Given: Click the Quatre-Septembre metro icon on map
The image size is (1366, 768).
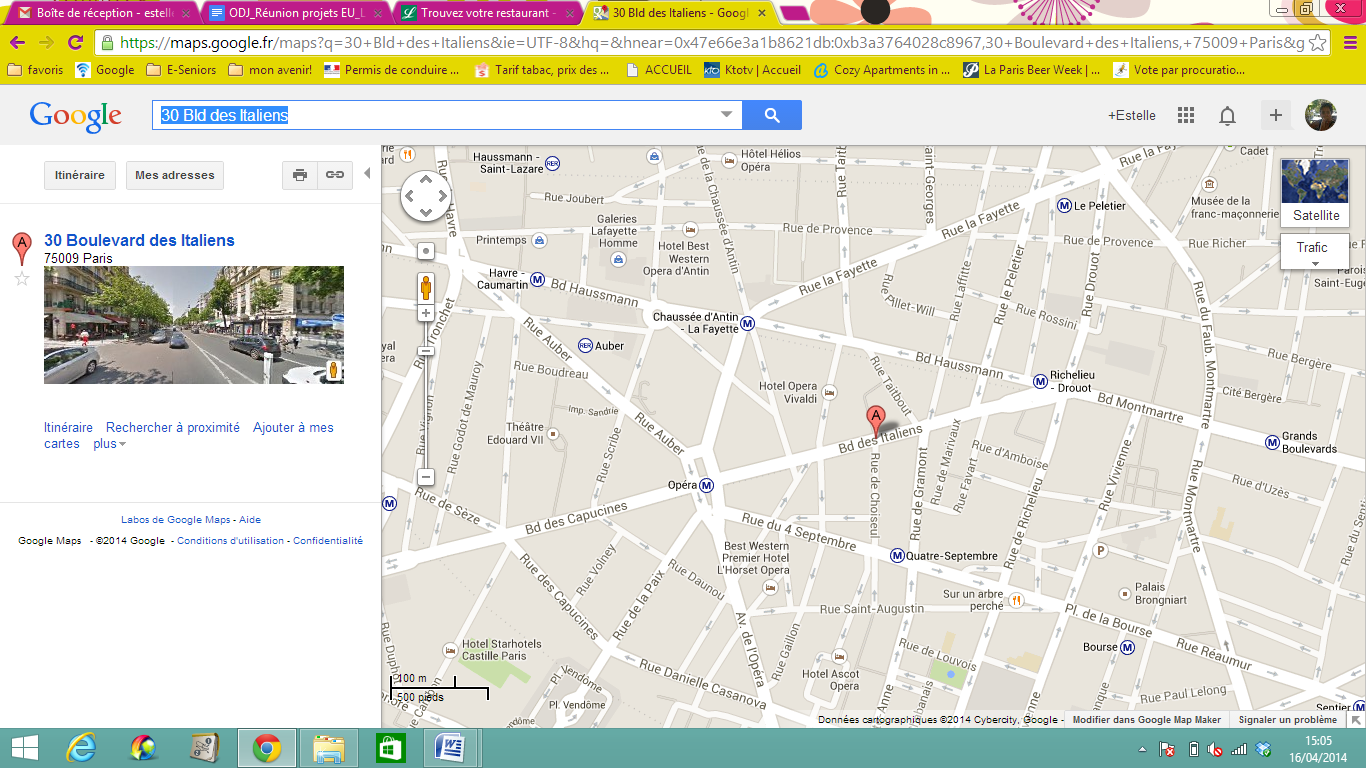Looking at the screenshot, I should tap(897, 556).
